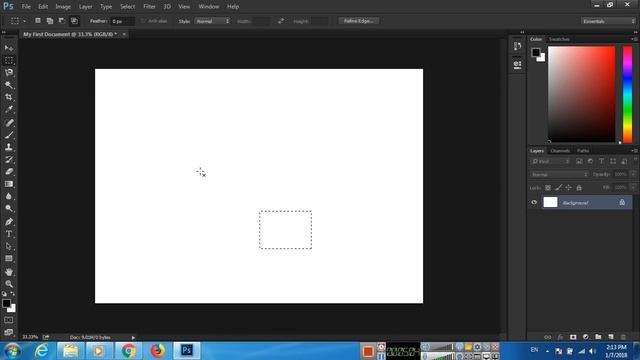Toggle Lock image pixels brush icon
This screenshot has width=640, height=360.
(558, 188)
